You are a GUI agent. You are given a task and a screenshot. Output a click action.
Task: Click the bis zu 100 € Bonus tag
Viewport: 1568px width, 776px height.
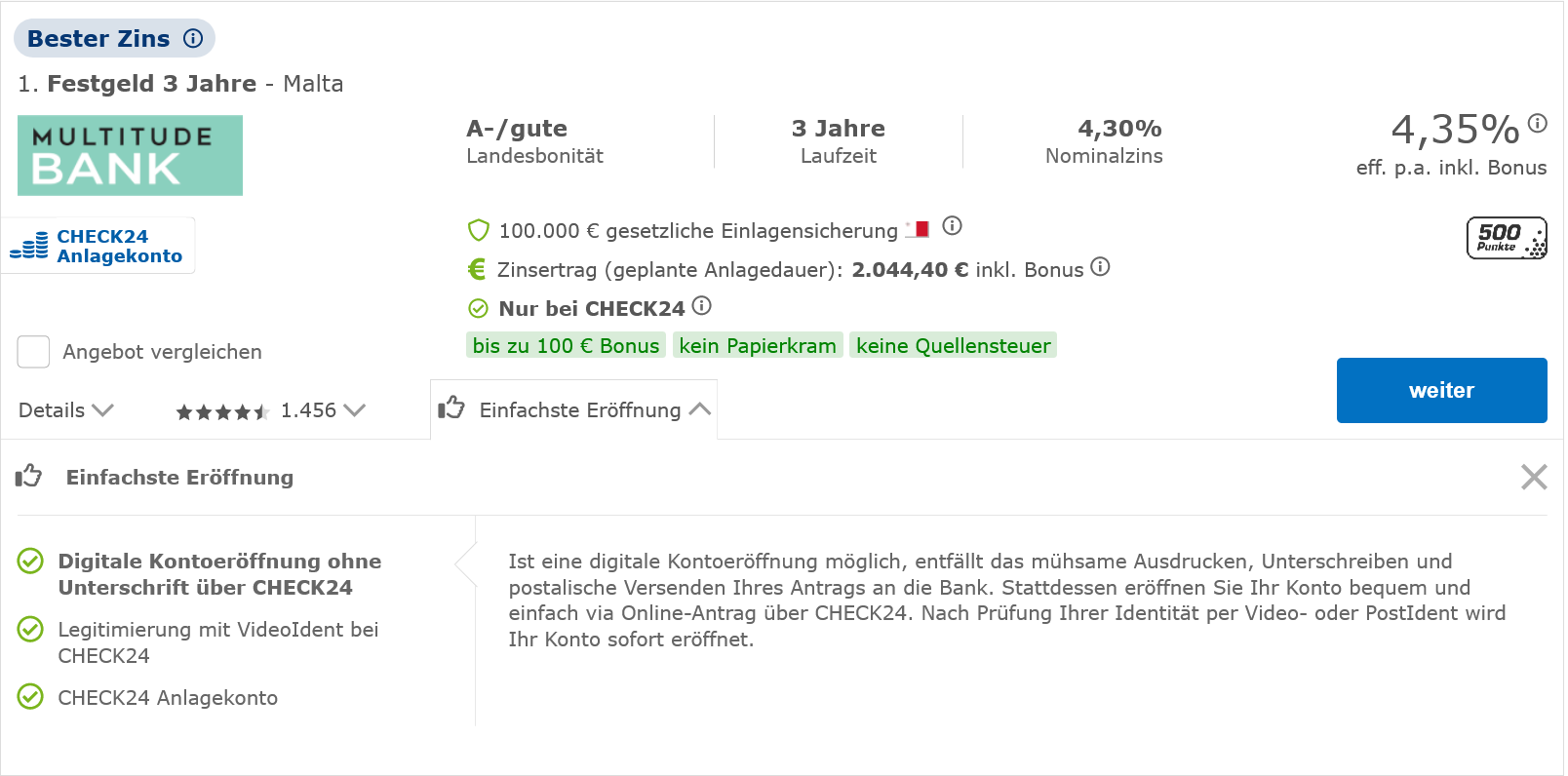[566, 346]
